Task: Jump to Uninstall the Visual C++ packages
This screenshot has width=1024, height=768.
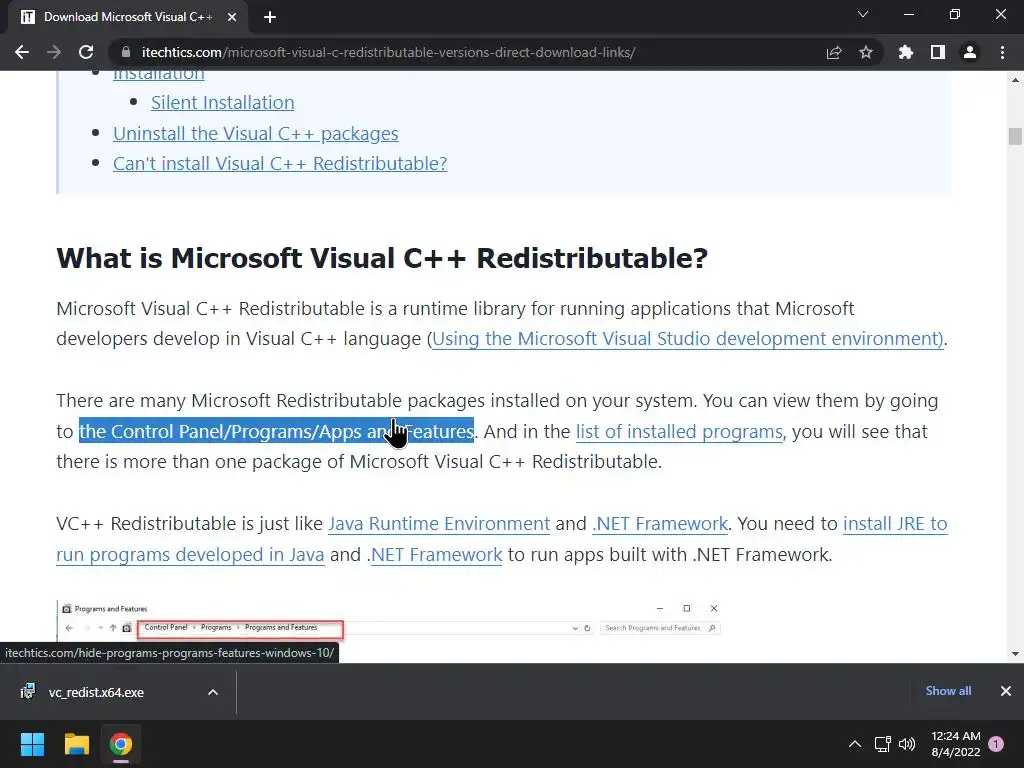Action: click(x=255, y=133)
